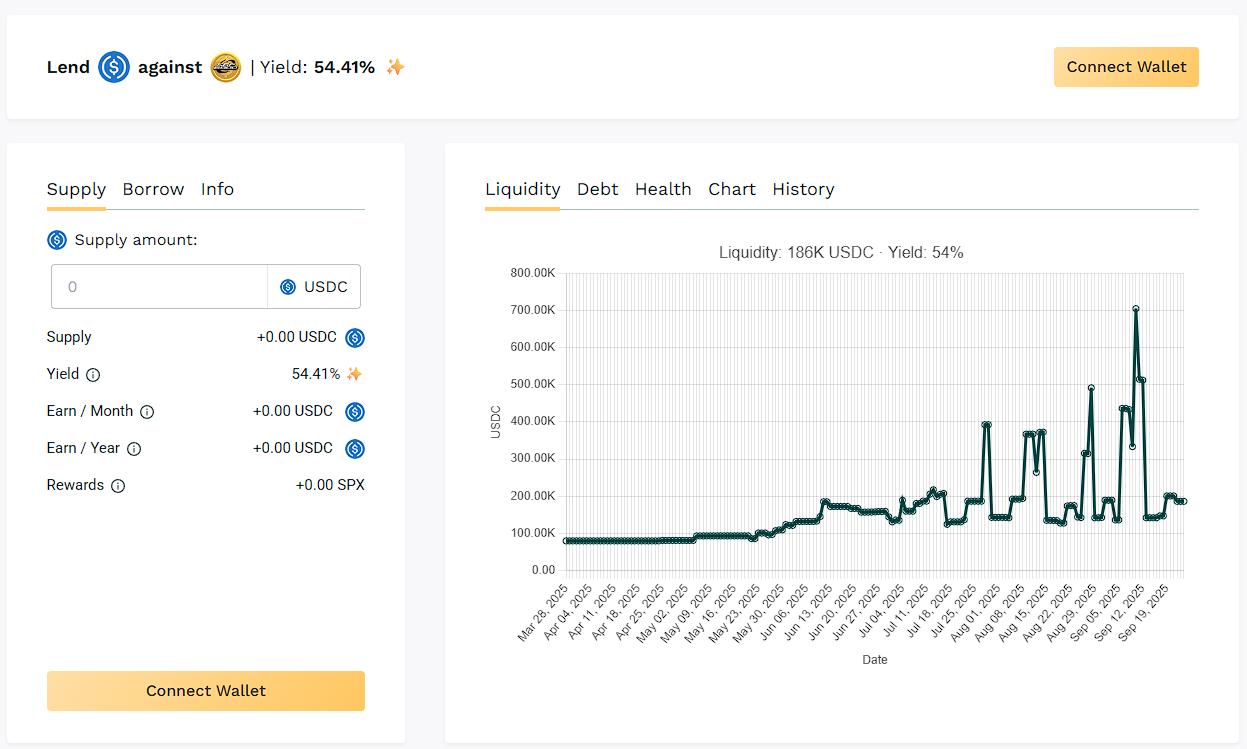Click the USDC coin icon in header
This screenshot has height=749, width=1247.
tap(114, 67)
